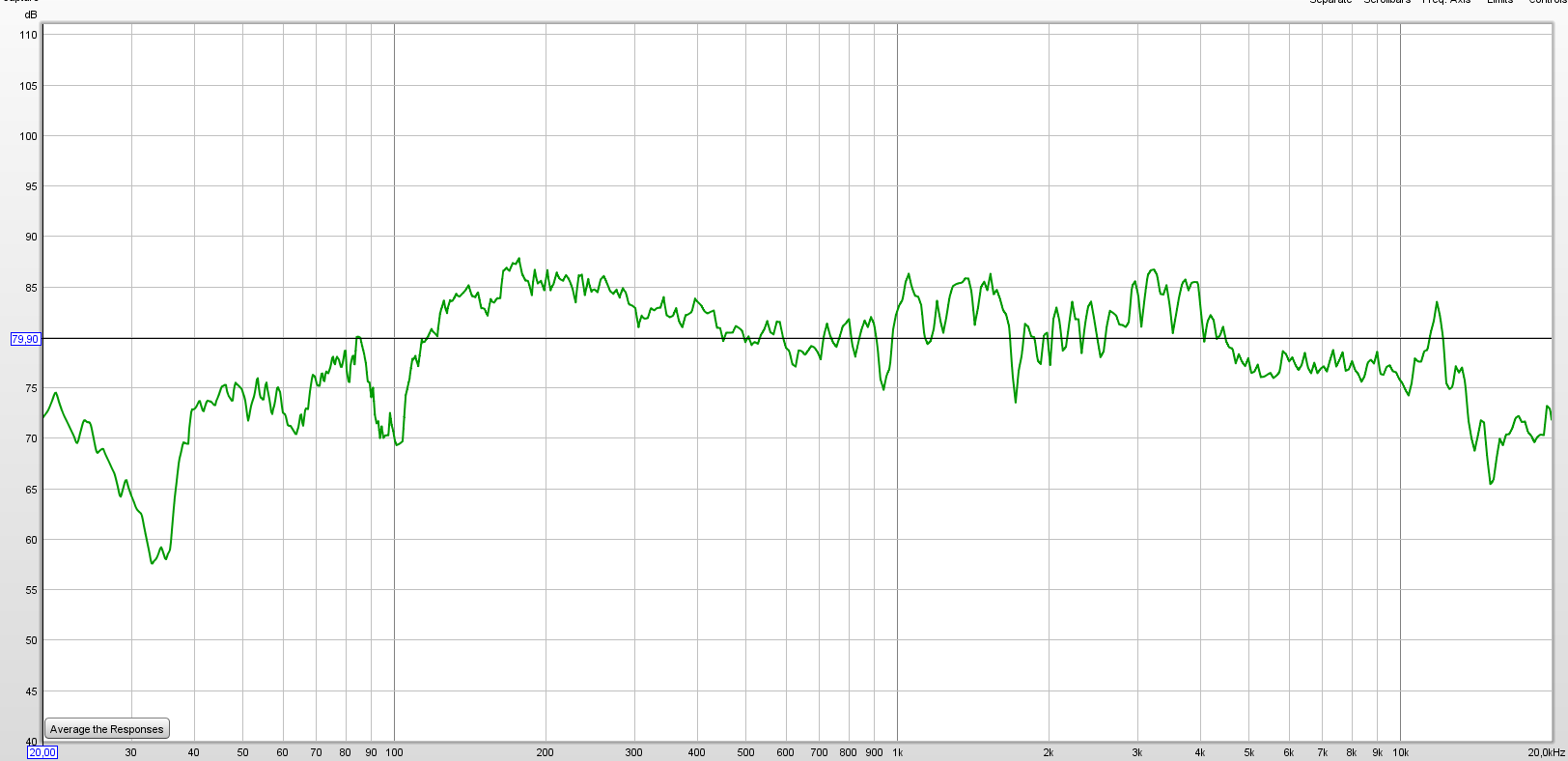Click the 45 tick label on the dB axis
1568x761 pixels.
click(32, 691)
